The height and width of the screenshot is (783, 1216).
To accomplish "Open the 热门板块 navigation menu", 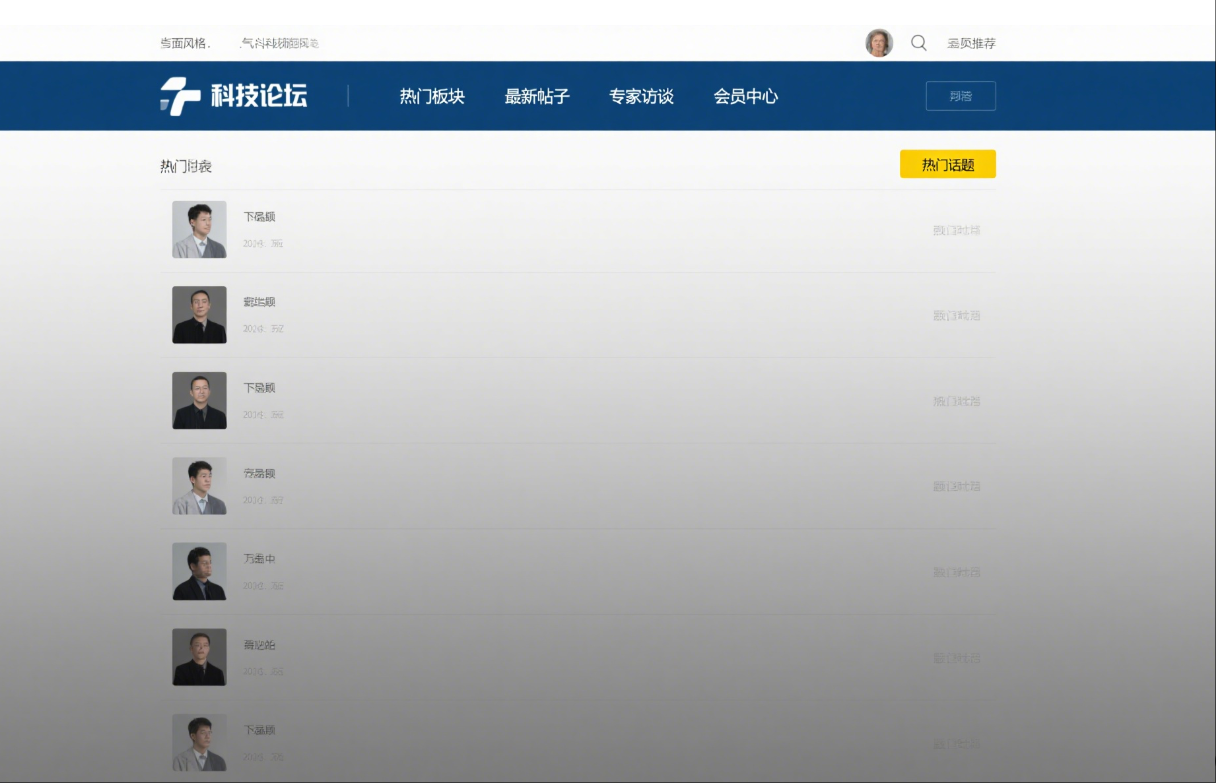I will [x=432, y=97].
